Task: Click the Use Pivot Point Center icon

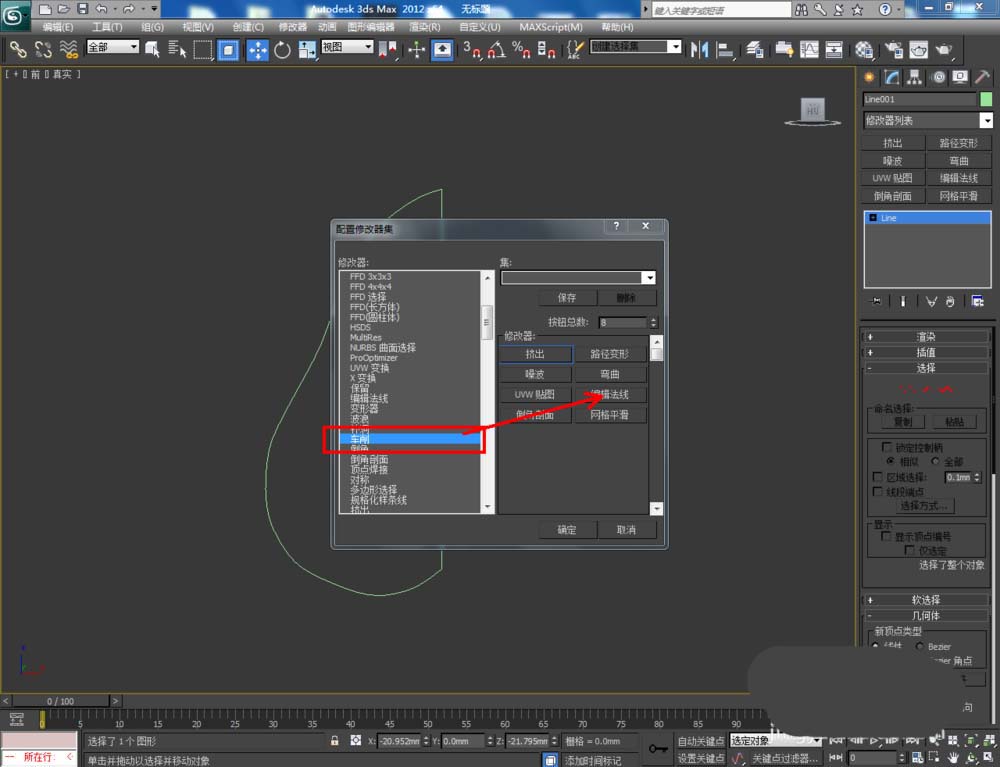Action: pyautogui.click(x=386, y=49)
